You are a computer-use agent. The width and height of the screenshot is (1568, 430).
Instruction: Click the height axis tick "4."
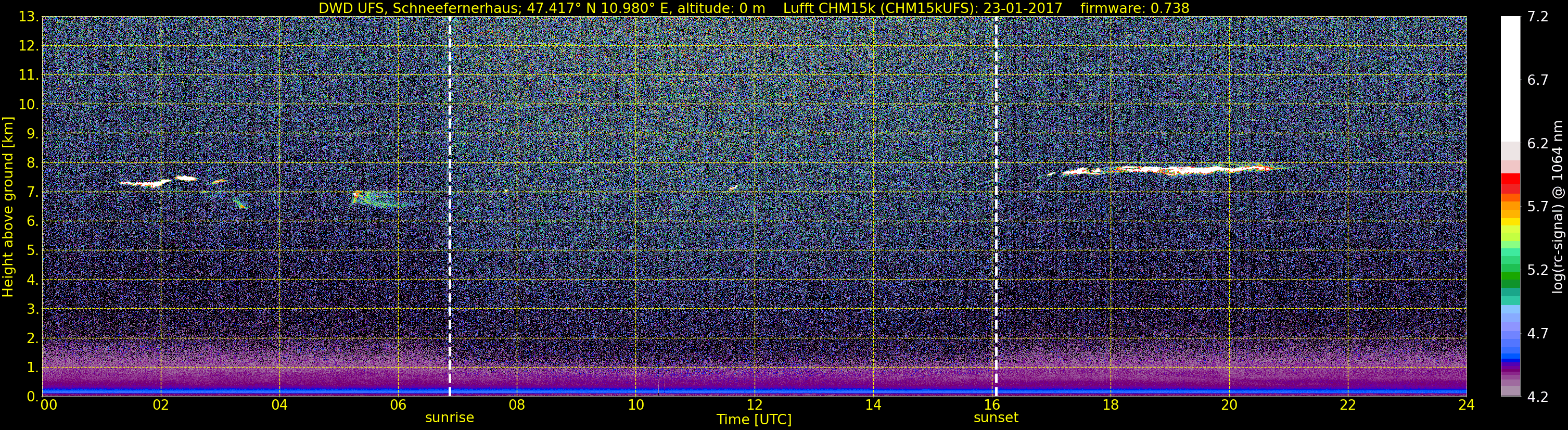(x=33, y=280)
